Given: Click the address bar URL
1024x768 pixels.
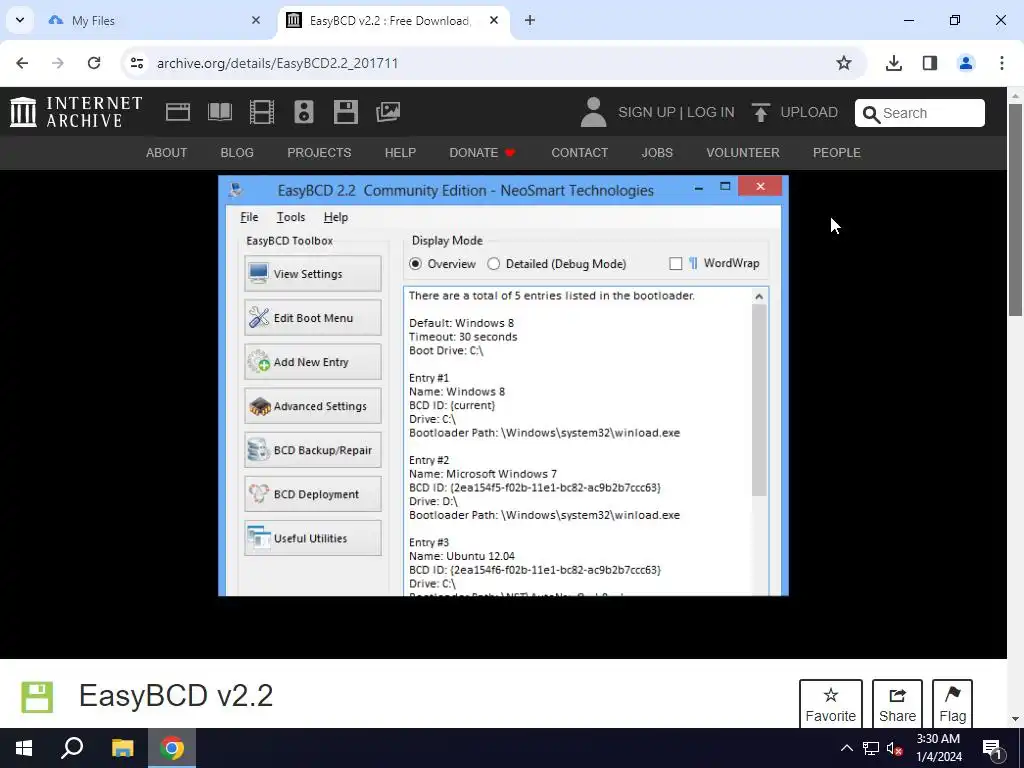Looking at the screenshot, I should (x=278, y=63).
